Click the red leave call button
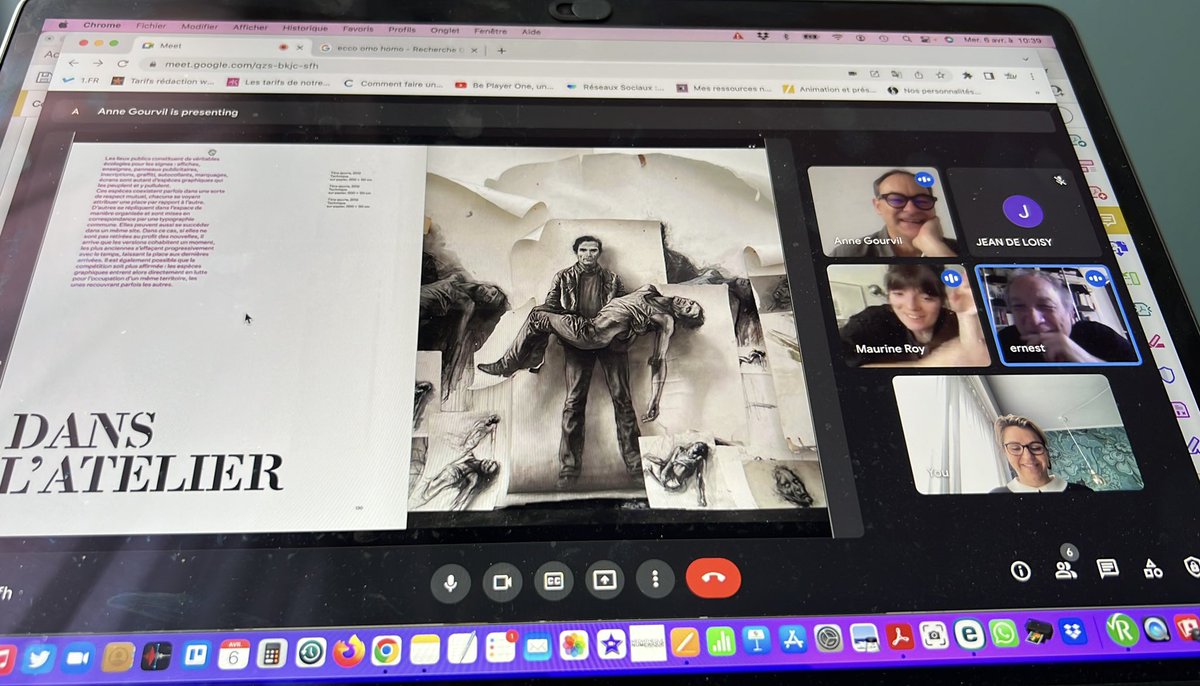1200x686 pixels. pyautogui.click(x=714, y=578)
